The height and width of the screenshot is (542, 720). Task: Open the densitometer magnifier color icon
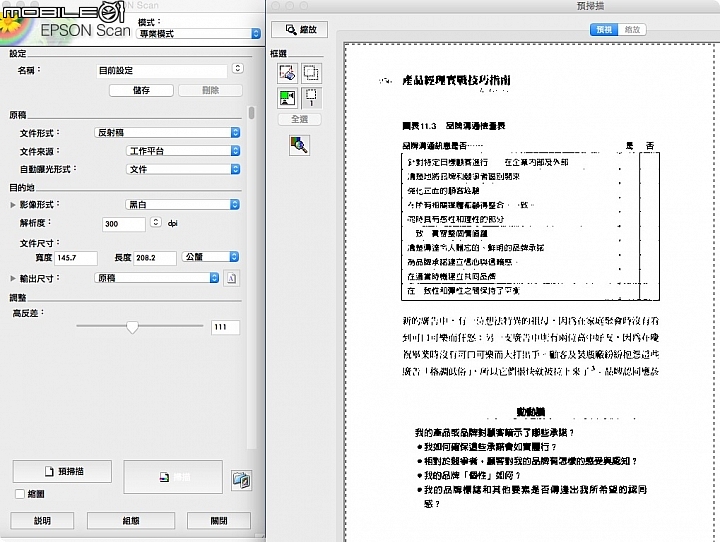point(299,145)
